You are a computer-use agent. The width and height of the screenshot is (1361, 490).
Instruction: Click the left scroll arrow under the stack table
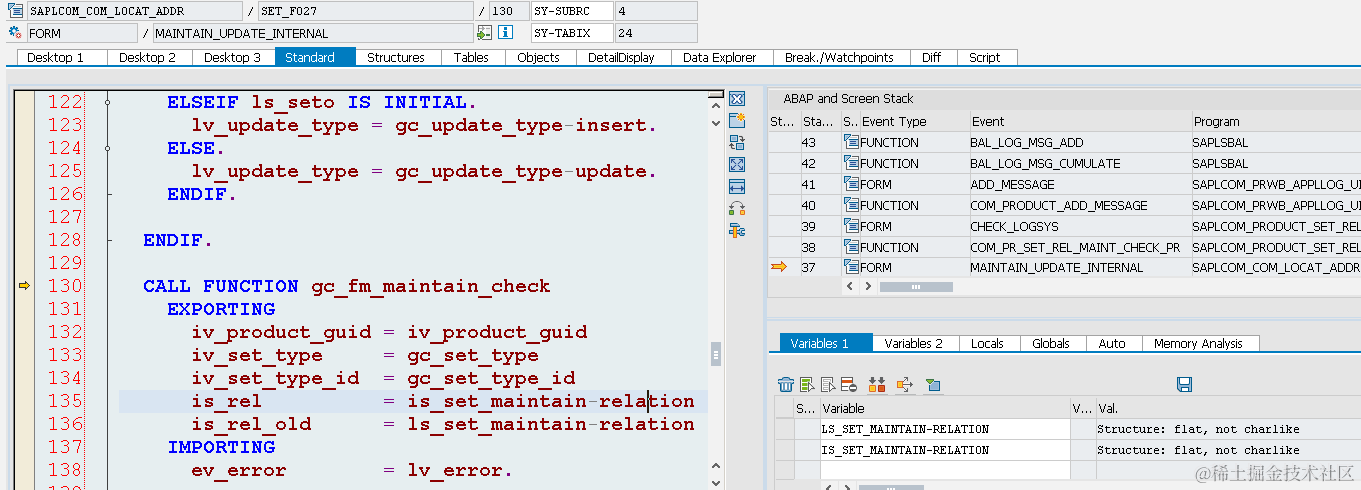(x=851, y=287)
